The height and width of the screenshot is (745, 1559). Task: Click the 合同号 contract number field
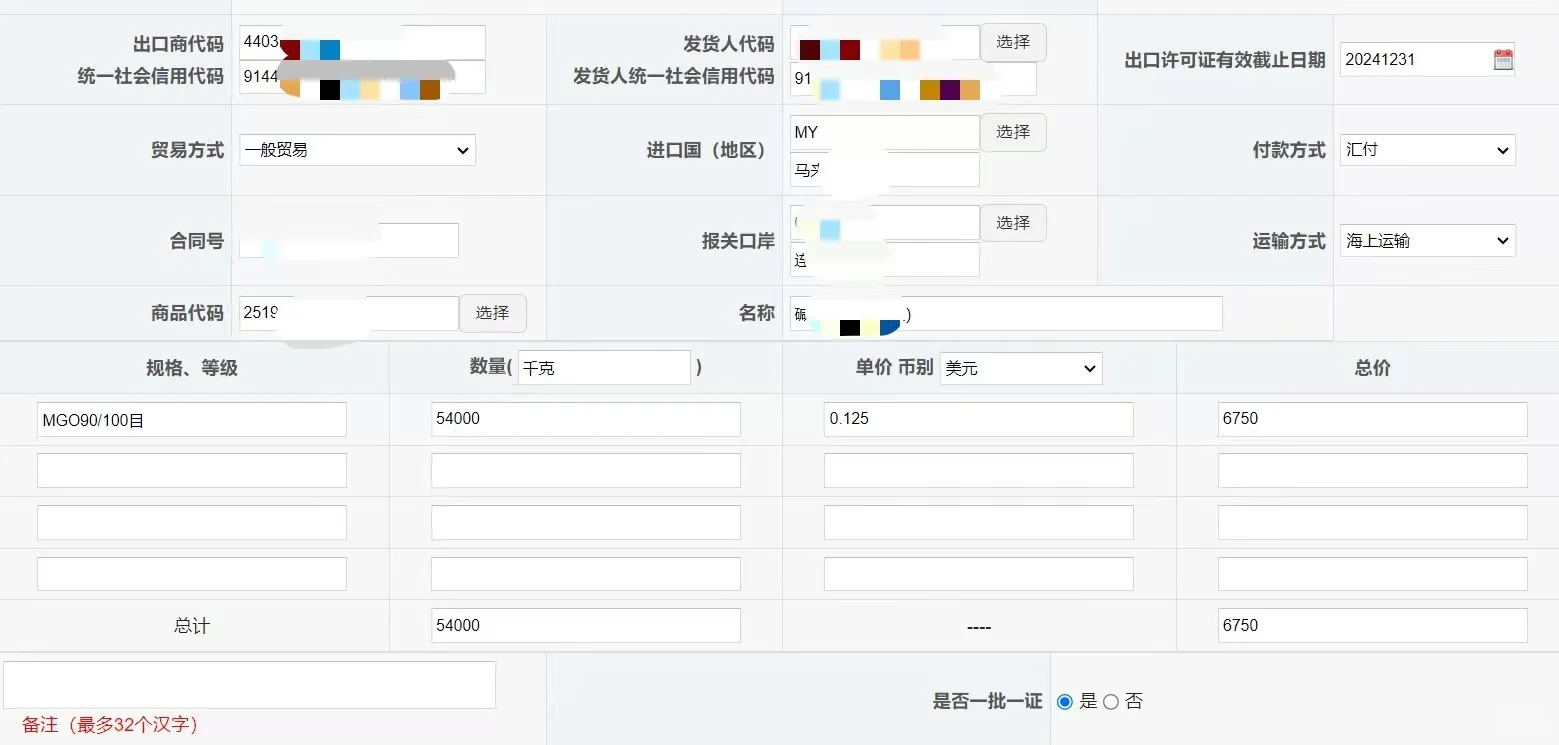tap(348, 240)
